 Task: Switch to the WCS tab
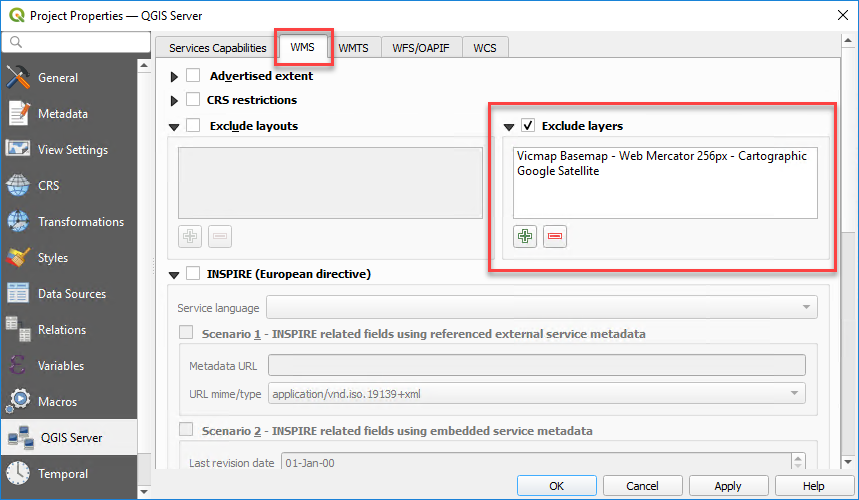(x=485, y=48)
